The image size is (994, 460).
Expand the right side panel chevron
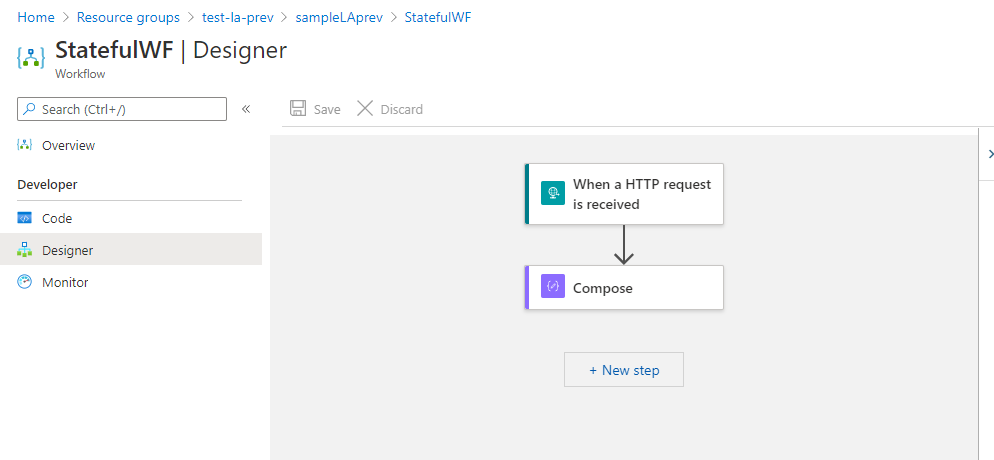point(990,154)
